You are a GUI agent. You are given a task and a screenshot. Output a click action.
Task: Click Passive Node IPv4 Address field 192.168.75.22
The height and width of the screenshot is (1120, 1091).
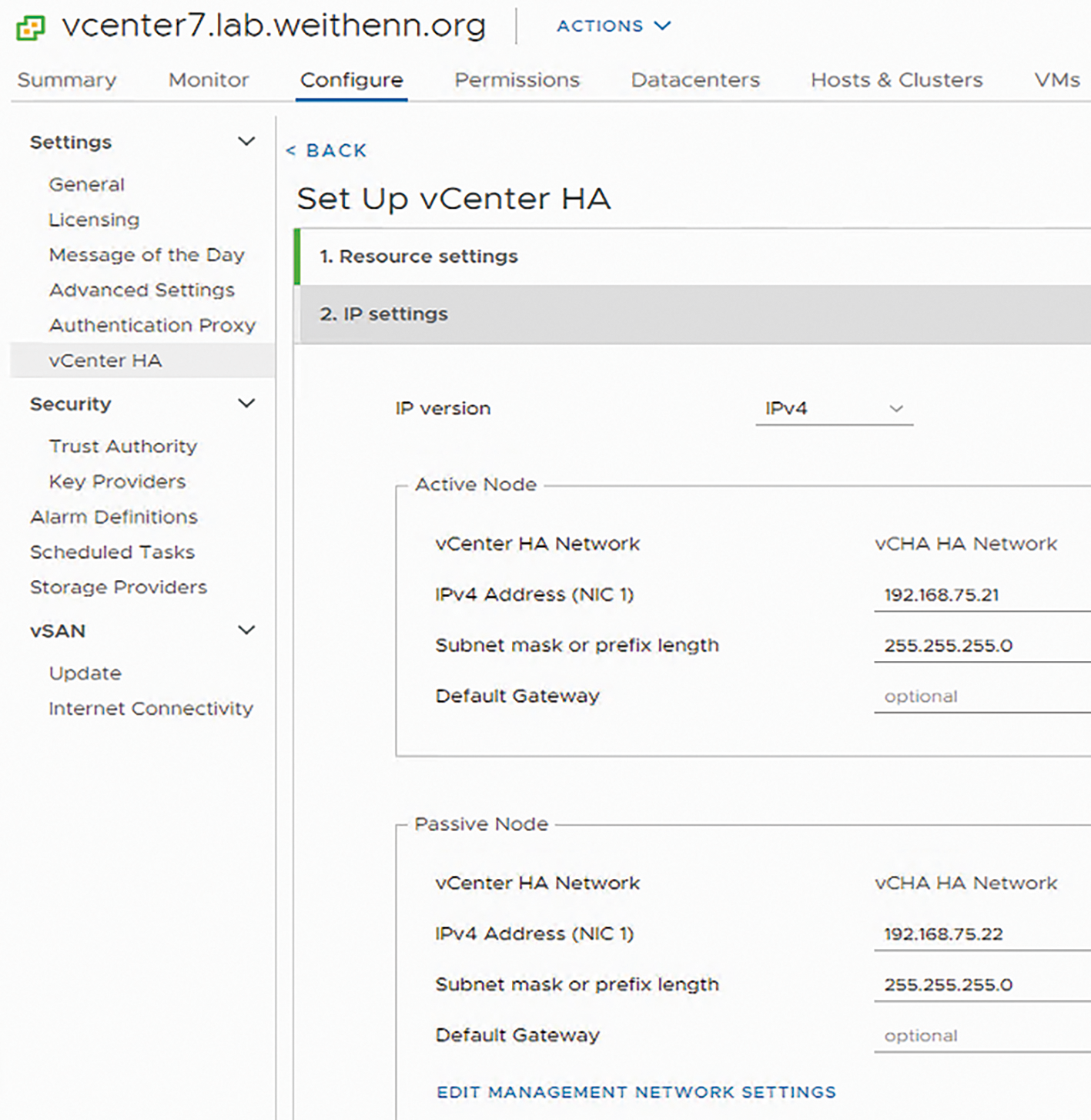982,934
